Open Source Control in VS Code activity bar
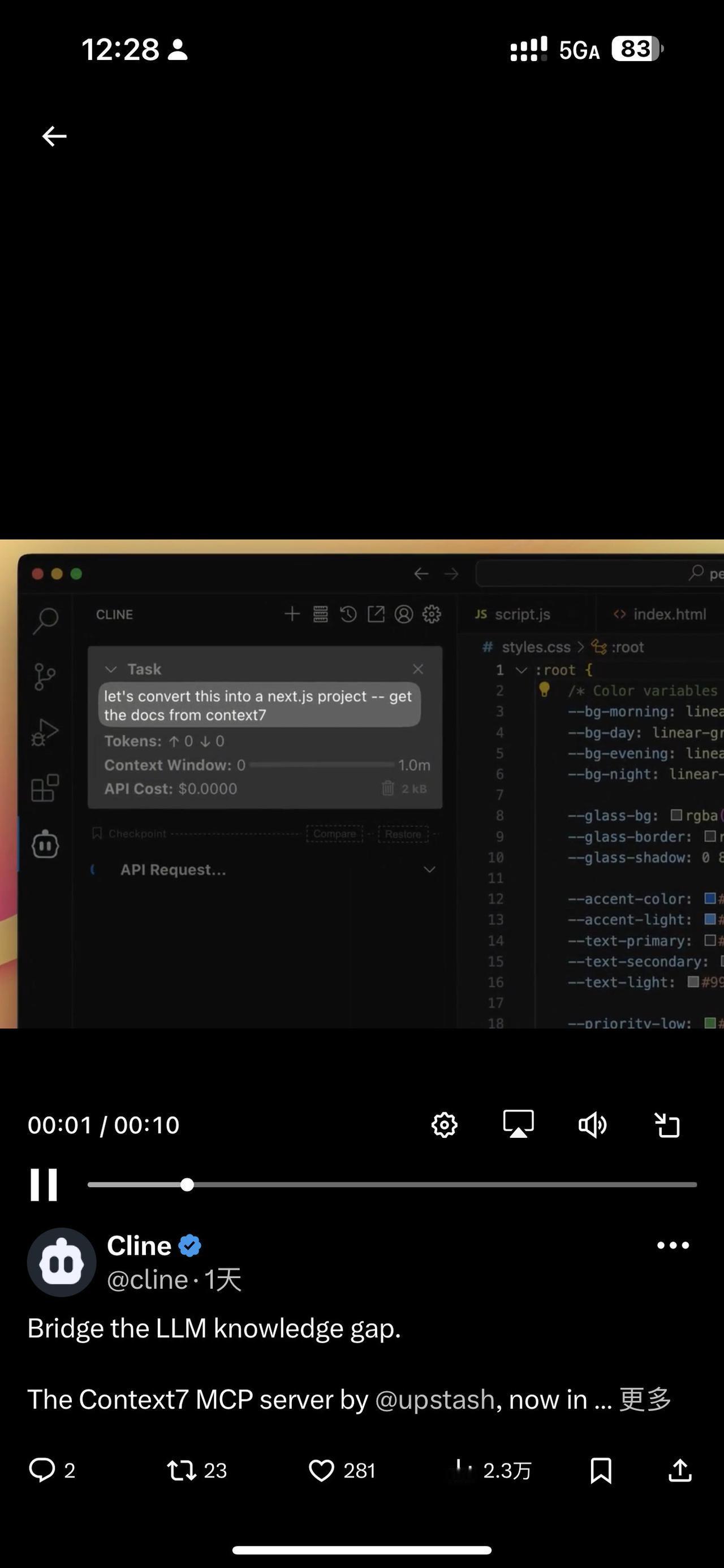This screenshot has height=1568, width=724. [x=45, y=676]
